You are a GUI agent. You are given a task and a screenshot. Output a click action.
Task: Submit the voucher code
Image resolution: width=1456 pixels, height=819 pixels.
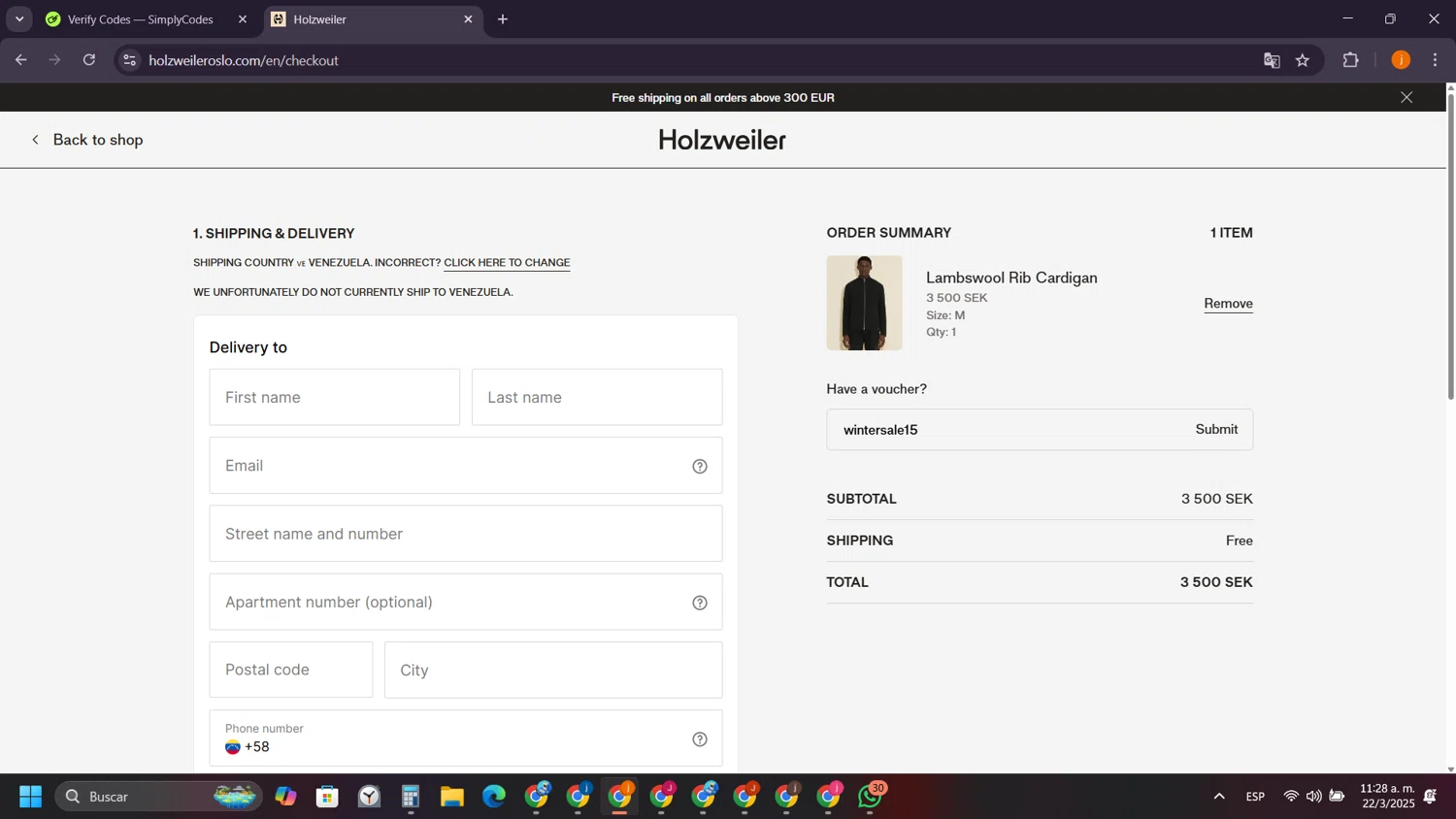1216,430
